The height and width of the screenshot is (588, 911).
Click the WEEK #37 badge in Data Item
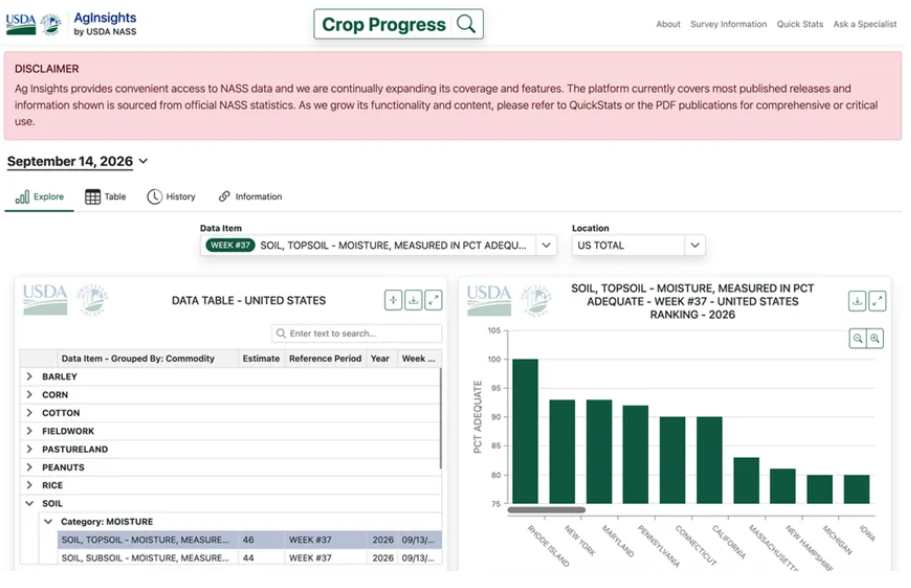(230, 245)
